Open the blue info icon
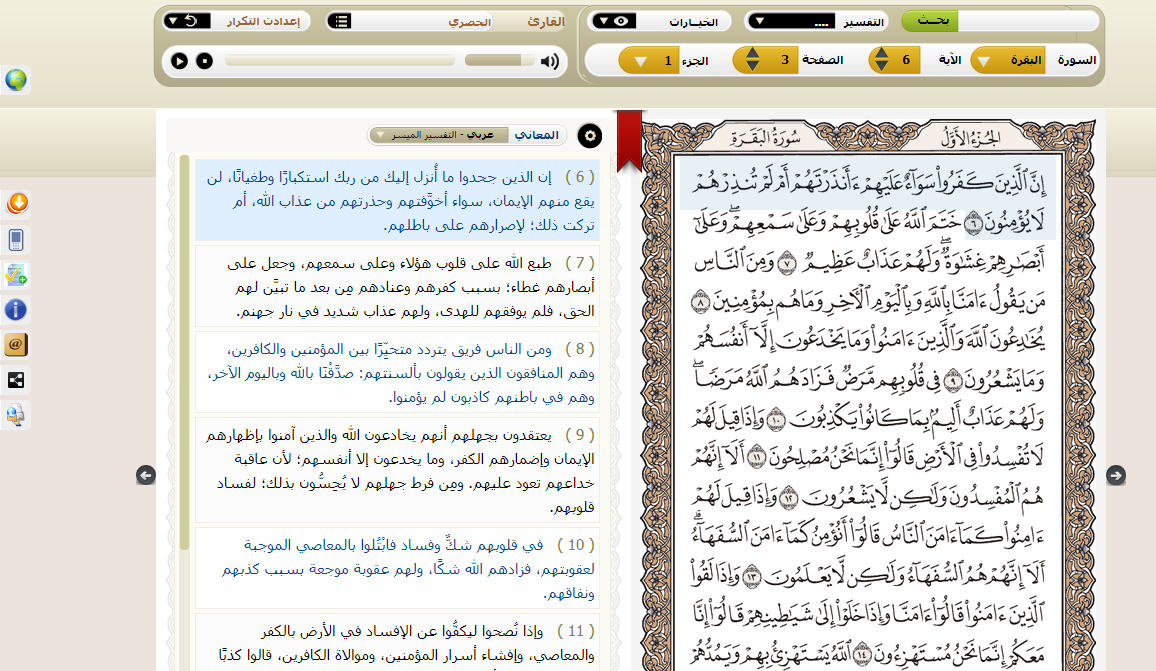The height and width of the screenshot is (671, 1156). tap(16, 310)
